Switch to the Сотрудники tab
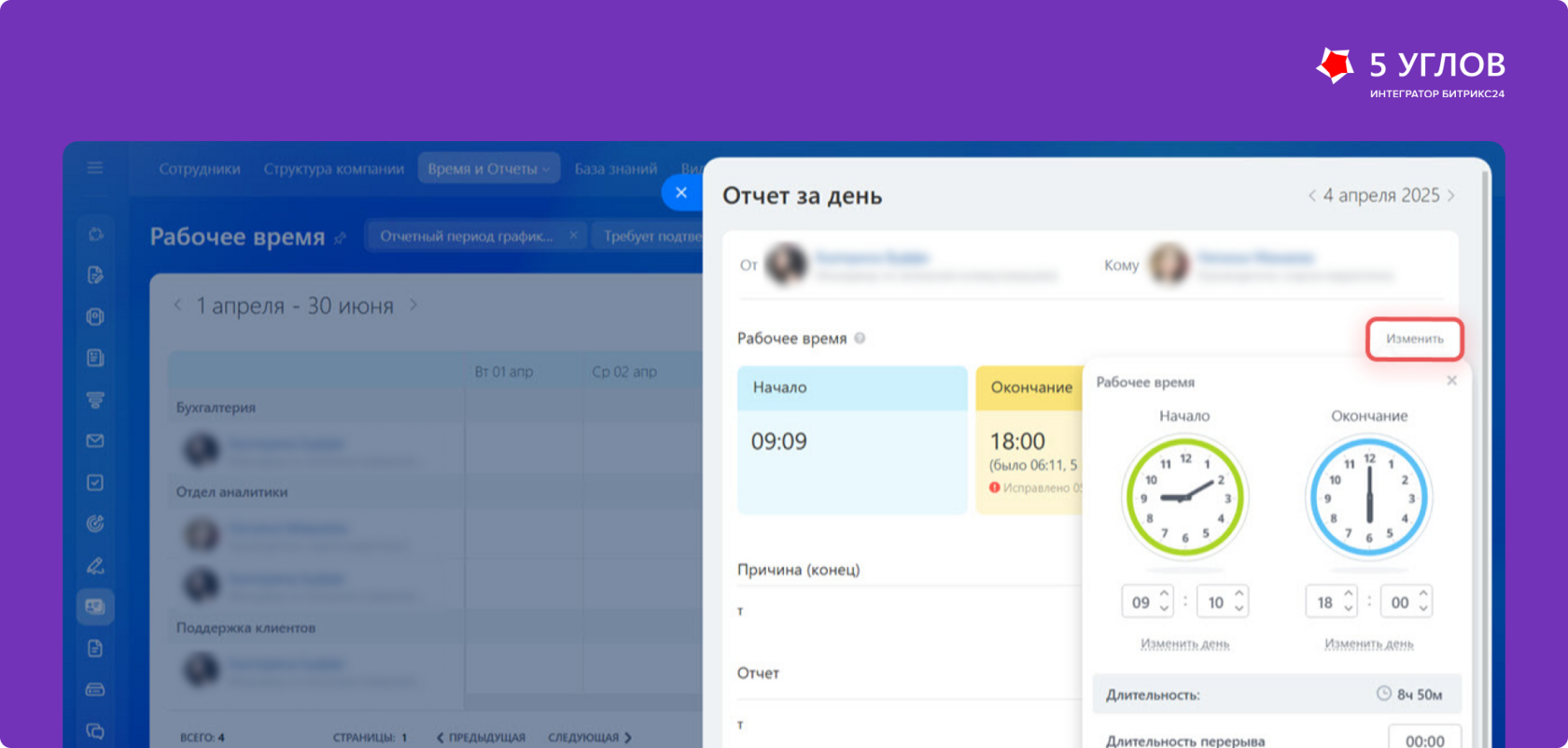The image size is (1568, 748). coord(200,169)
